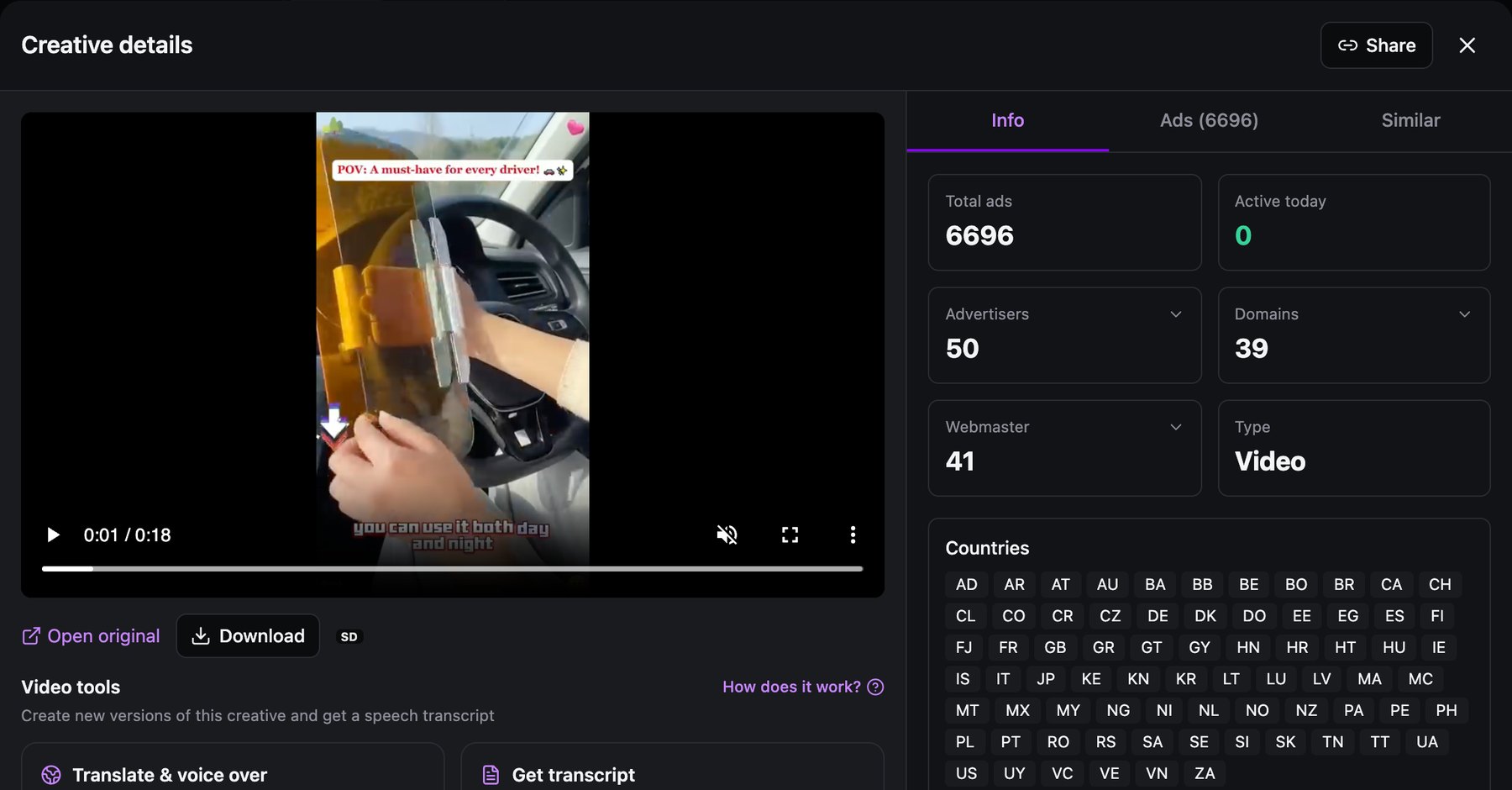
Task: Open the Similar tab
Action: tap(1410, 120)
